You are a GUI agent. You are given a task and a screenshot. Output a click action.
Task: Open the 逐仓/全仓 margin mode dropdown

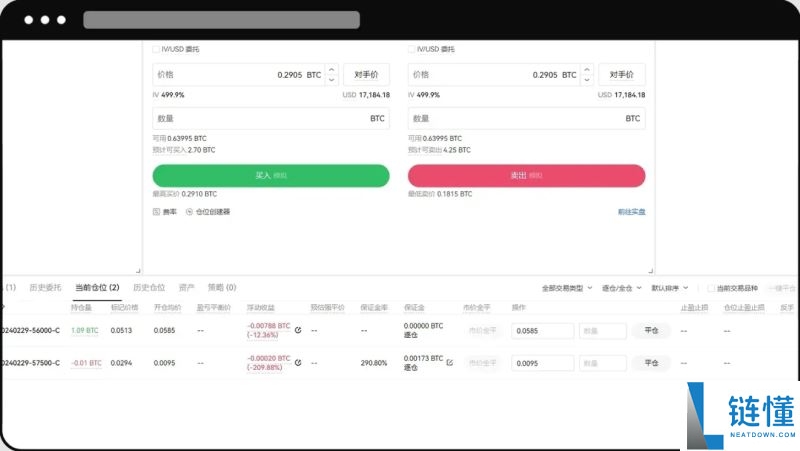click(x=621, y=288)
